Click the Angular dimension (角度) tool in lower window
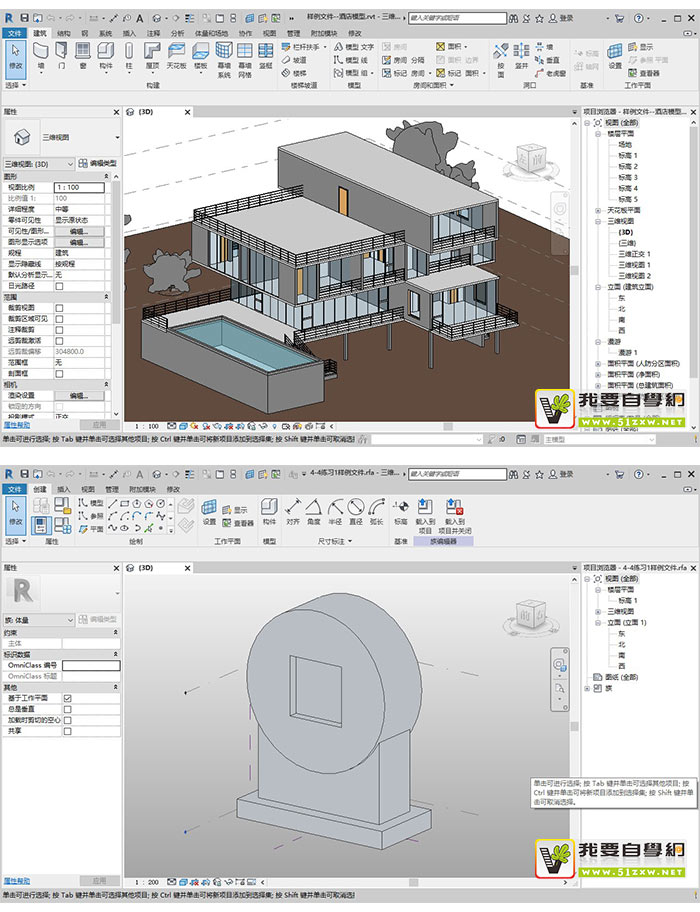This screenshot has height=912, width=700. (314, 512)
